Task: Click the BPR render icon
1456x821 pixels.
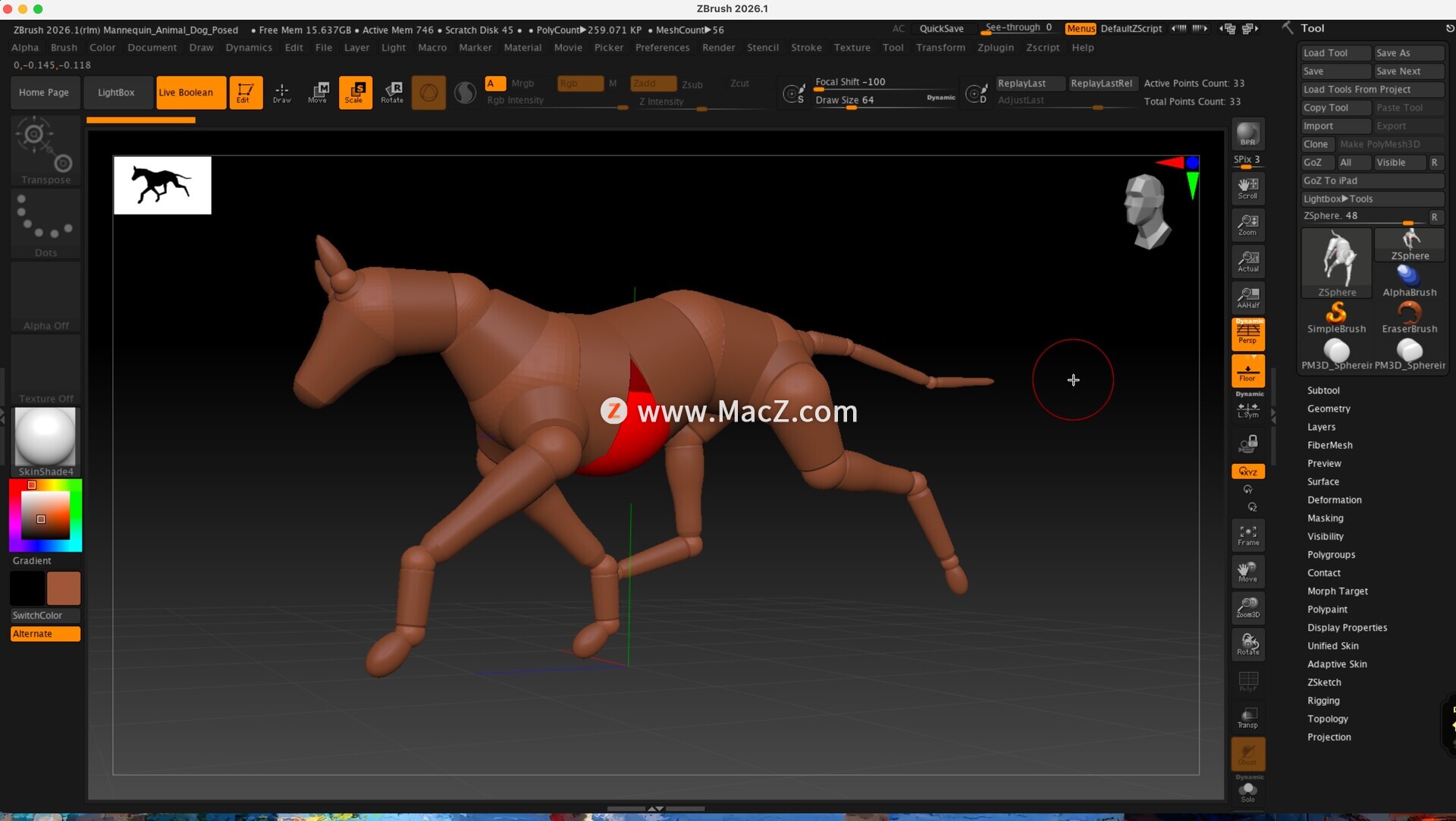Action: [x=1247, y=135]
